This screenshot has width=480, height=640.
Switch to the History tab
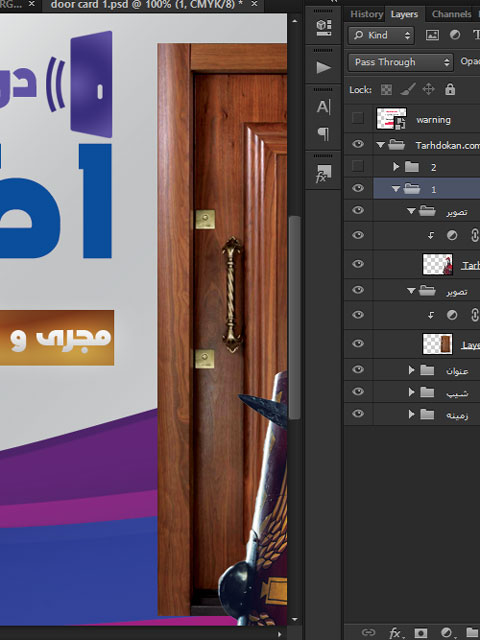pos(366,14)
